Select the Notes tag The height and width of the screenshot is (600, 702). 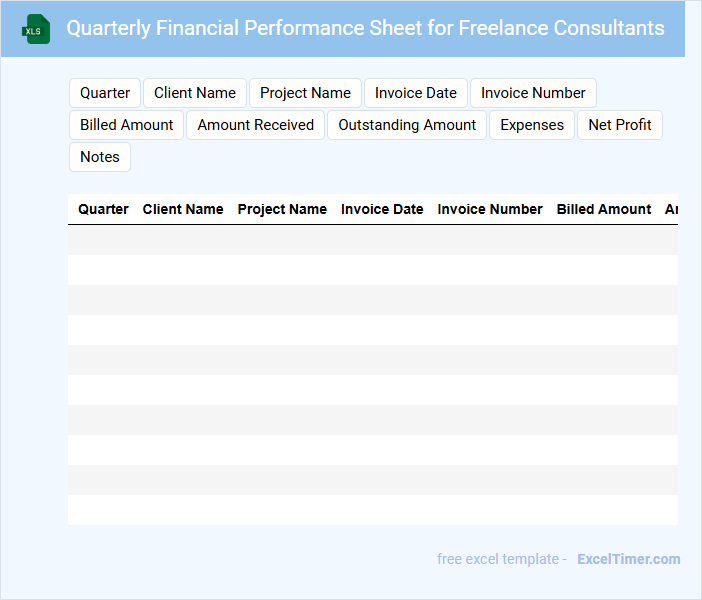tap(100, 157)
